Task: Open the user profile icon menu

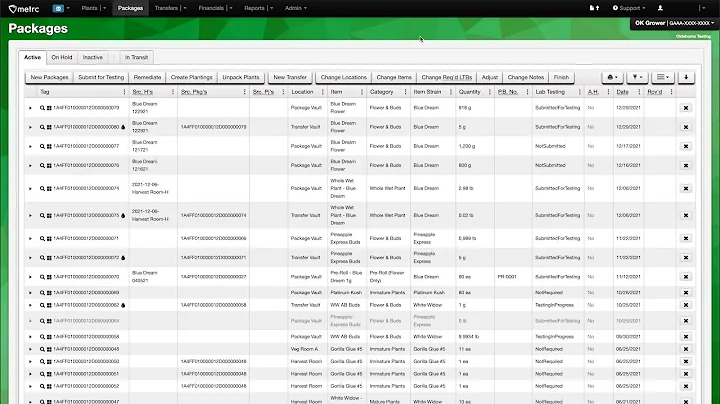Action: (660, 8)
